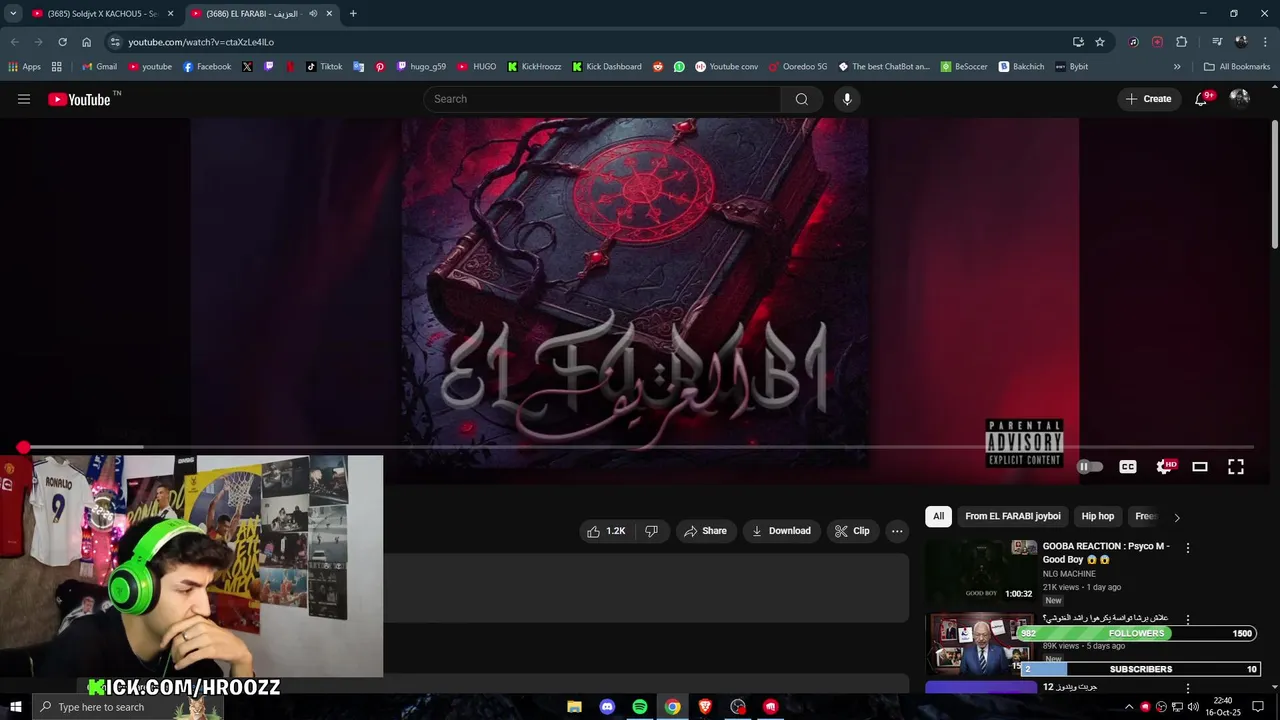Viewport: 1280px width, 720px height.
Task: Mute the EL FARABI tab audio
Action: point(313,14)
